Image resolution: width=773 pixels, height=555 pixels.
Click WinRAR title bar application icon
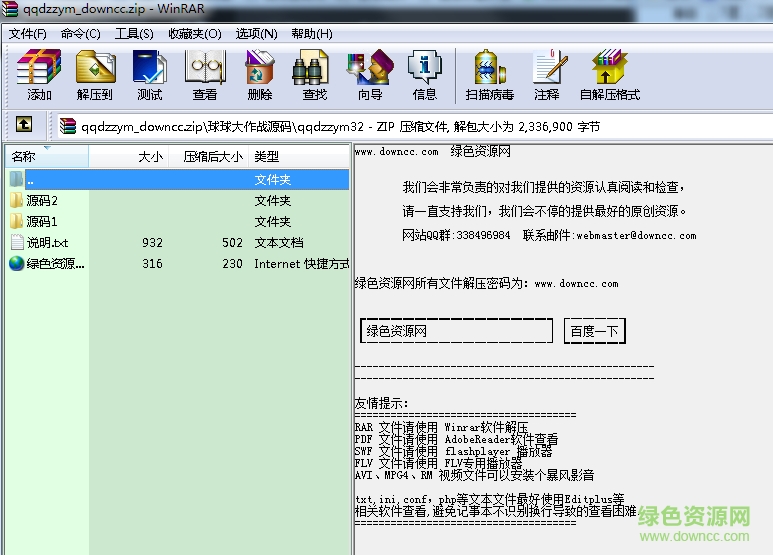[10, 9]
